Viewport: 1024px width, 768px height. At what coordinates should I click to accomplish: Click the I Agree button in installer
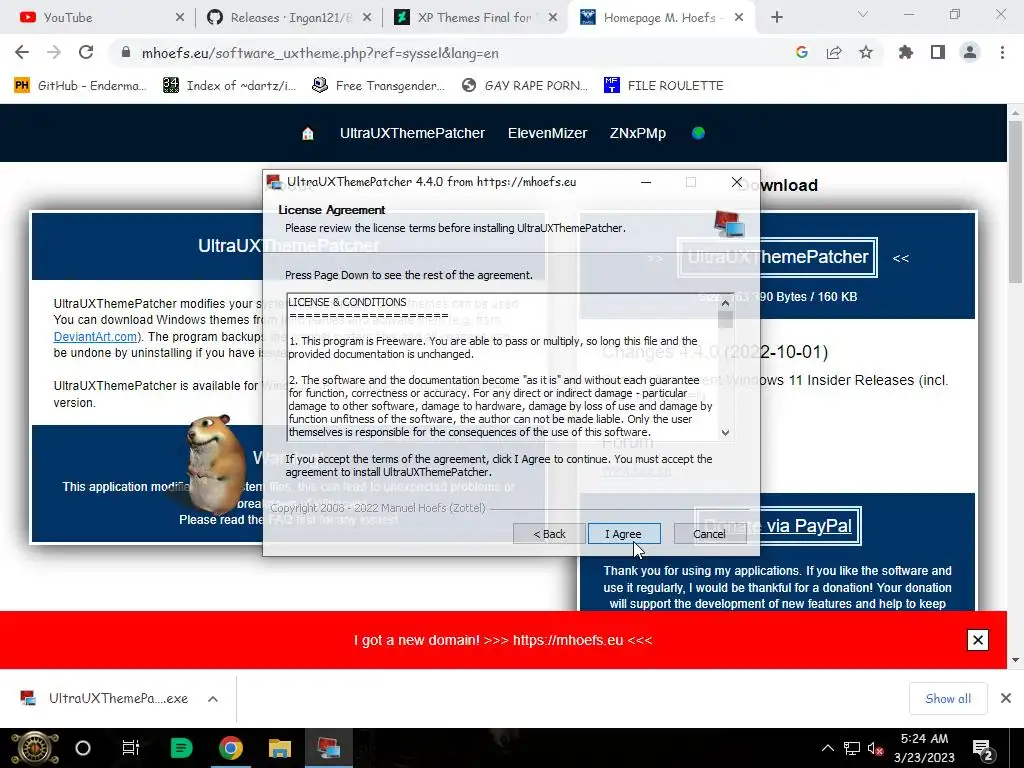624,534
